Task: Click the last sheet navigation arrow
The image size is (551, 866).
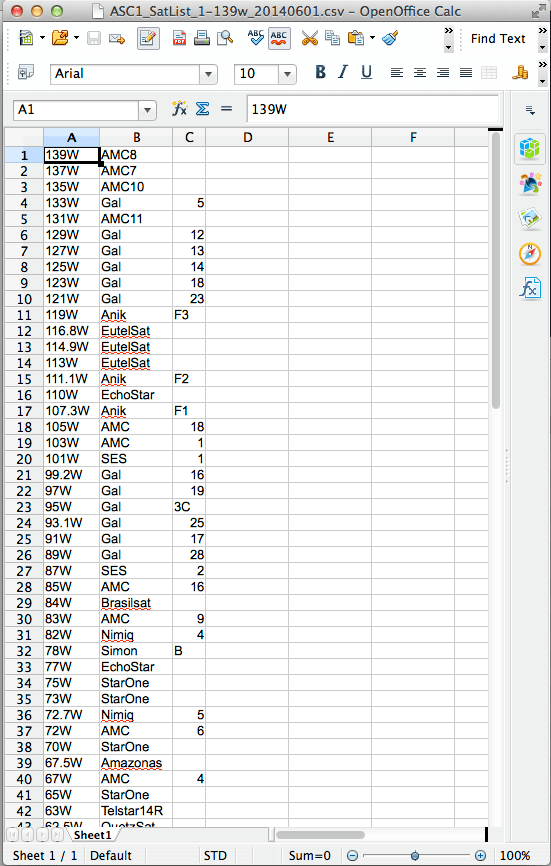Action: pos(56,834)
